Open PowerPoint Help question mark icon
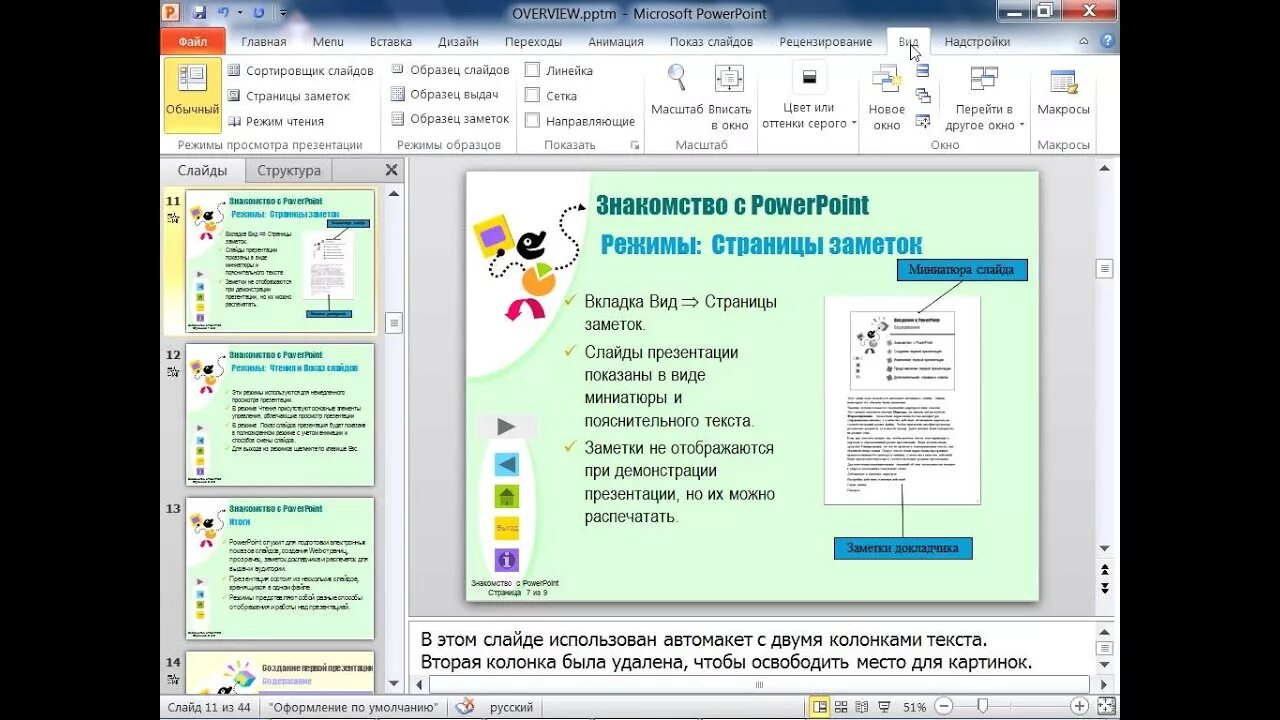Image resolution: width=1280 pixels, height=720 pixels. pos(1107,41)
